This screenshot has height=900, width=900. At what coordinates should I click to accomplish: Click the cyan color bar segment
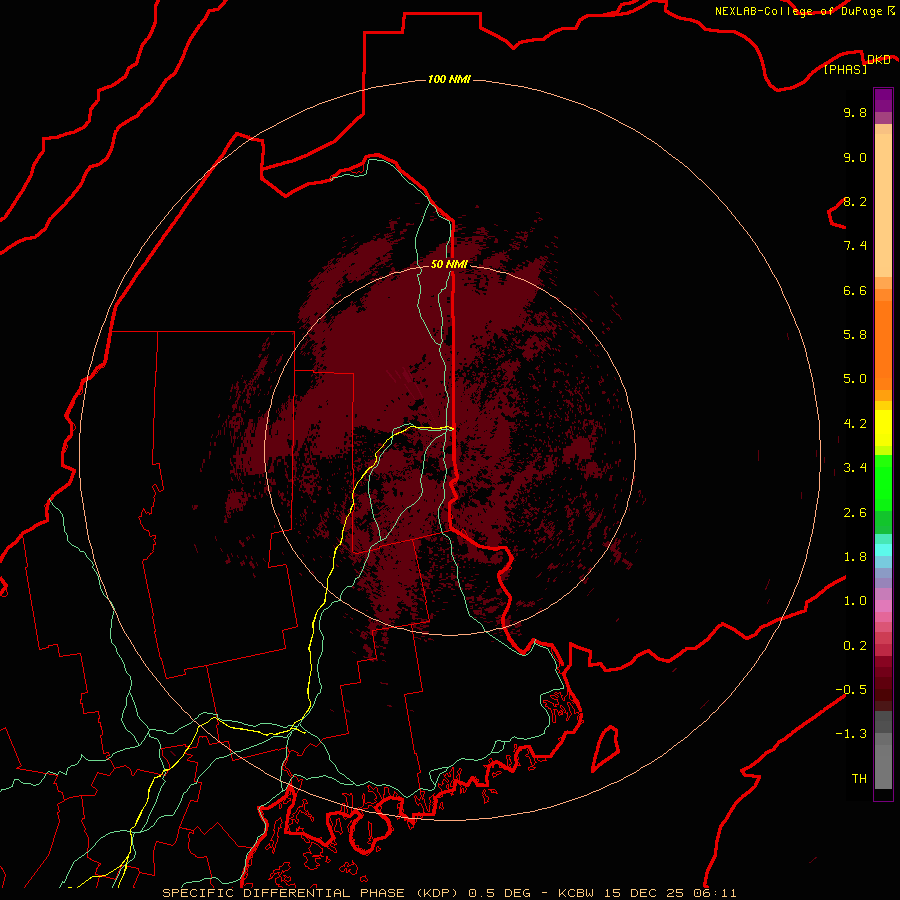[x=883, y=550]
